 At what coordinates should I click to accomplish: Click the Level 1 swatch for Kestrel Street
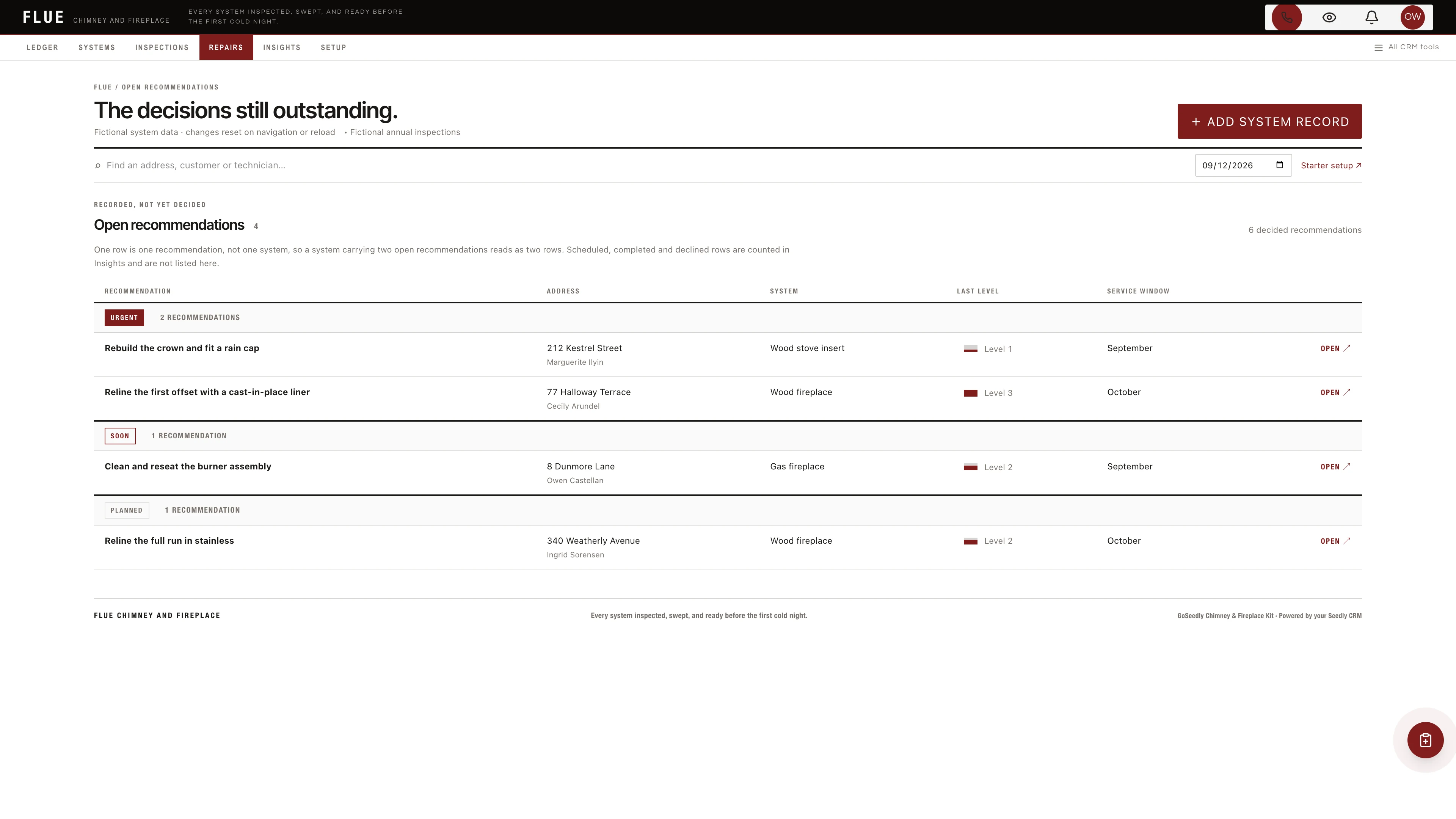(971, 349)
